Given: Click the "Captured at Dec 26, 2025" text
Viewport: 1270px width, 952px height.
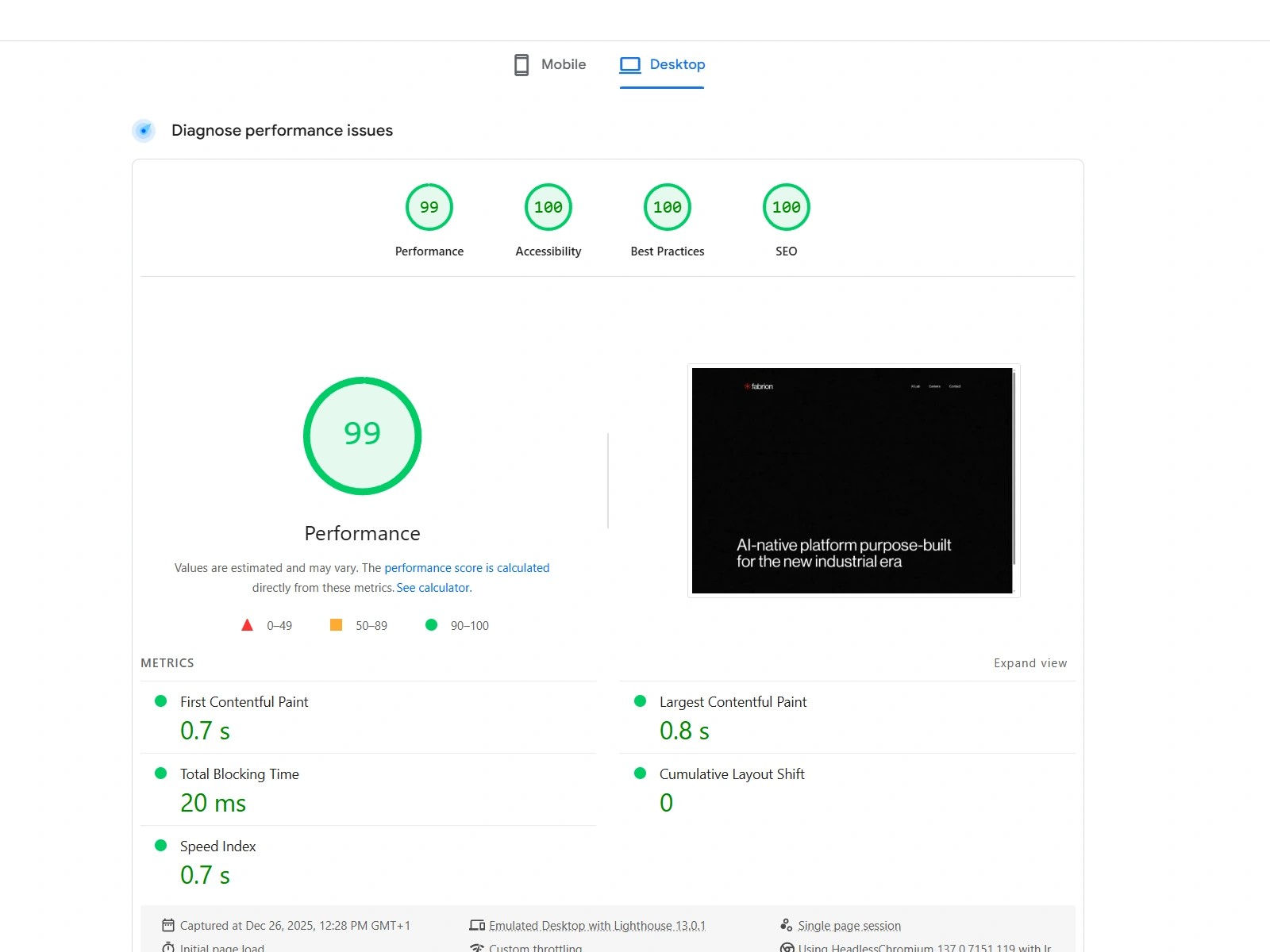Looking at the screenshot, I should point(295,926).
